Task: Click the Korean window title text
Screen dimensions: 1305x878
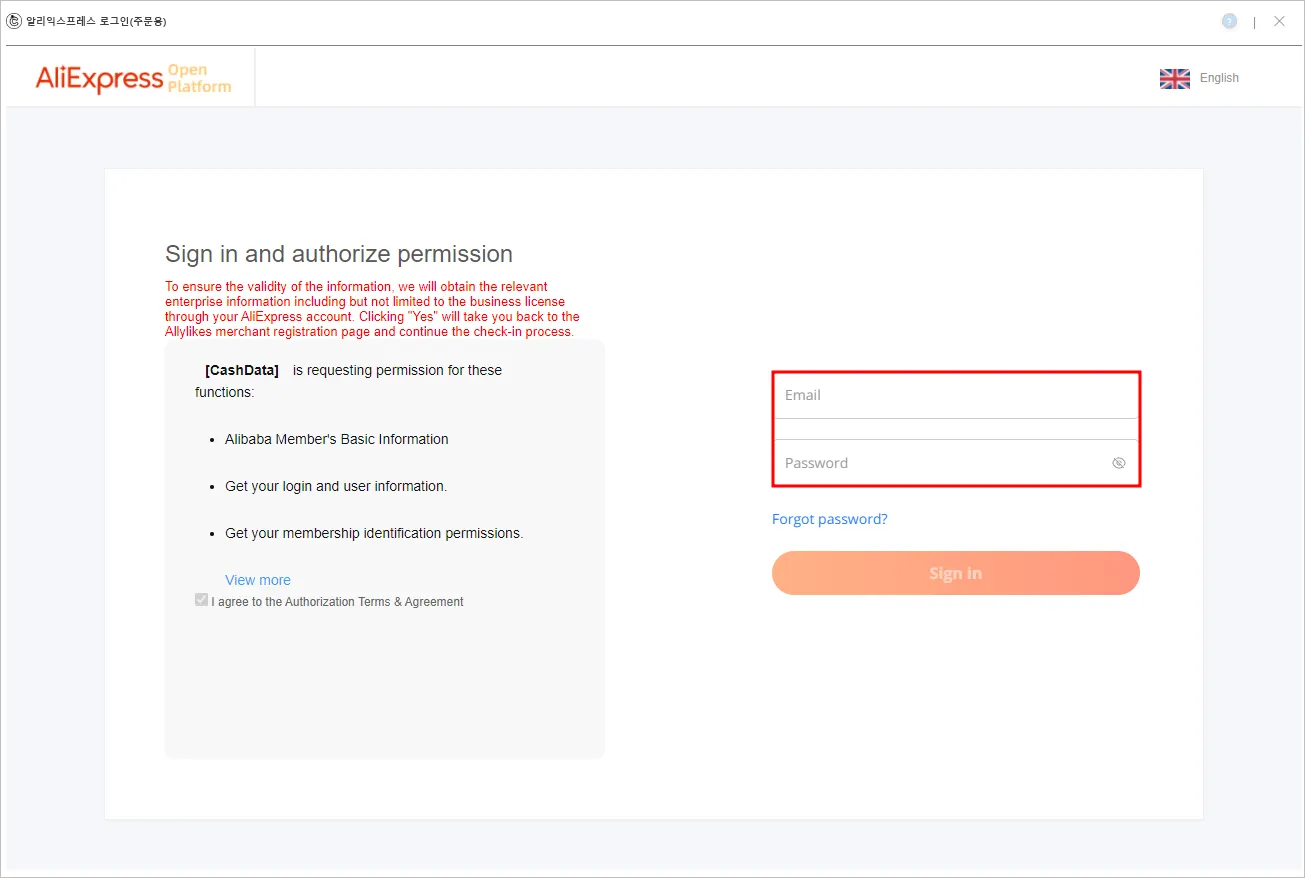Action: pyautogui.click(x=96, y=21)
